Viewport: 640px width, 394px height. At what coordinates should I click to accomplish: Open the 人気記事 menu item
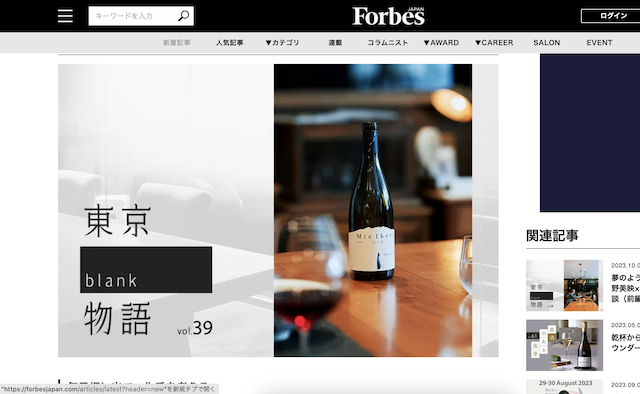(230, 42)
